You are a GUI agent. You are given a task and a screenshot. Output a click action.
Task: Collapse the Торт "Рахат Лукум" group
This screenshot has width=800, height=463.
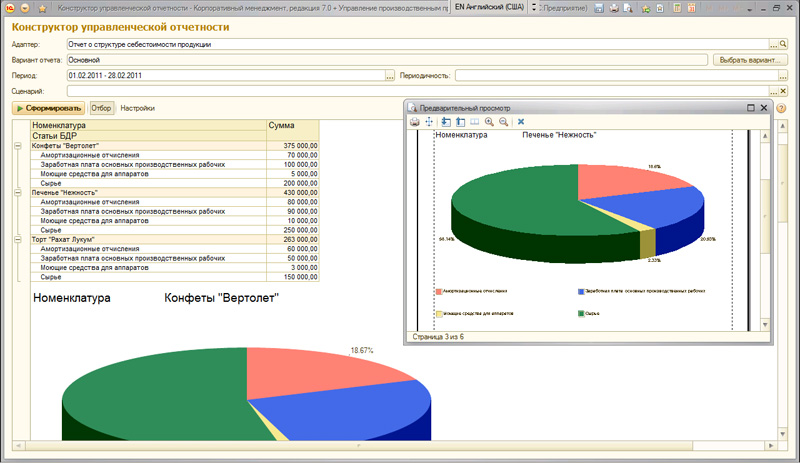pyautogui.click(x=18, y=239)
